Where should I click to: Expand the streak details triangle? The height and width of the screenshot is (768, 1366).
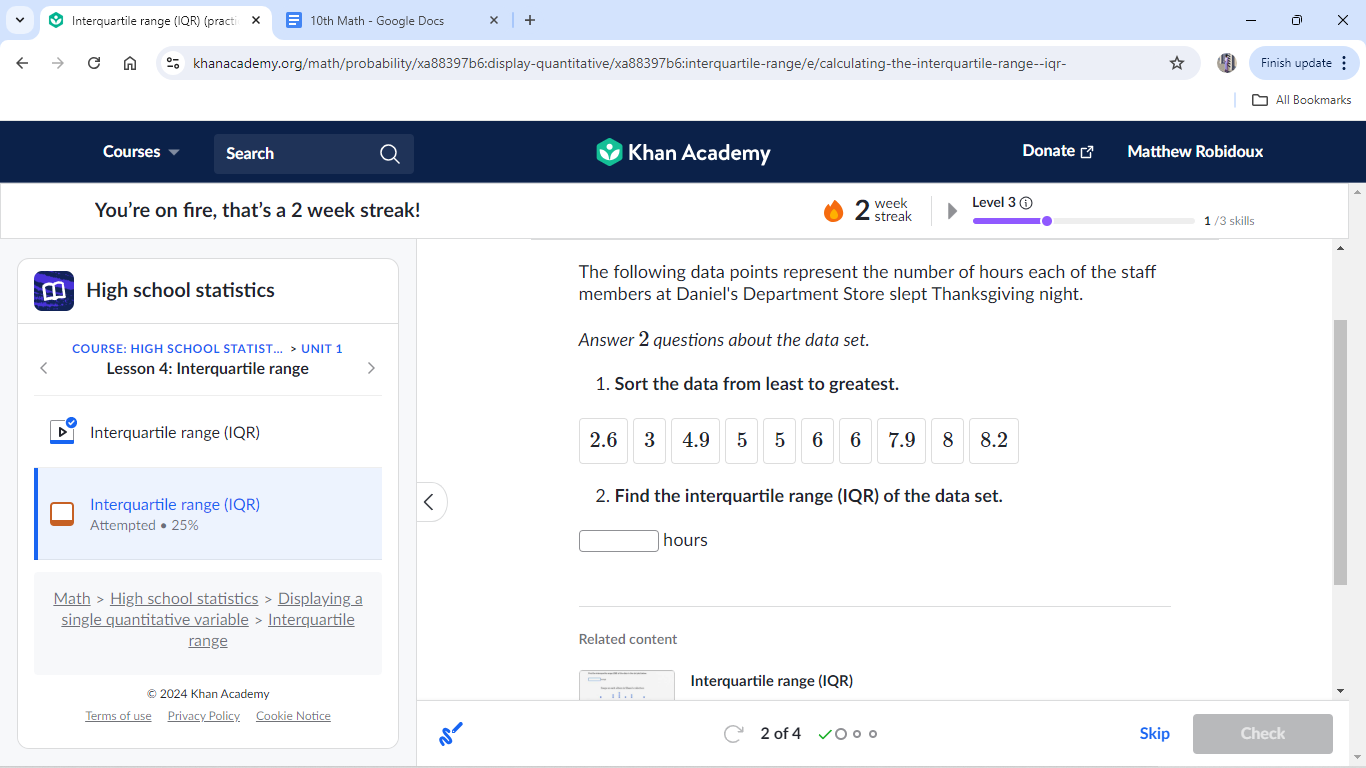[x=952, y=211]
